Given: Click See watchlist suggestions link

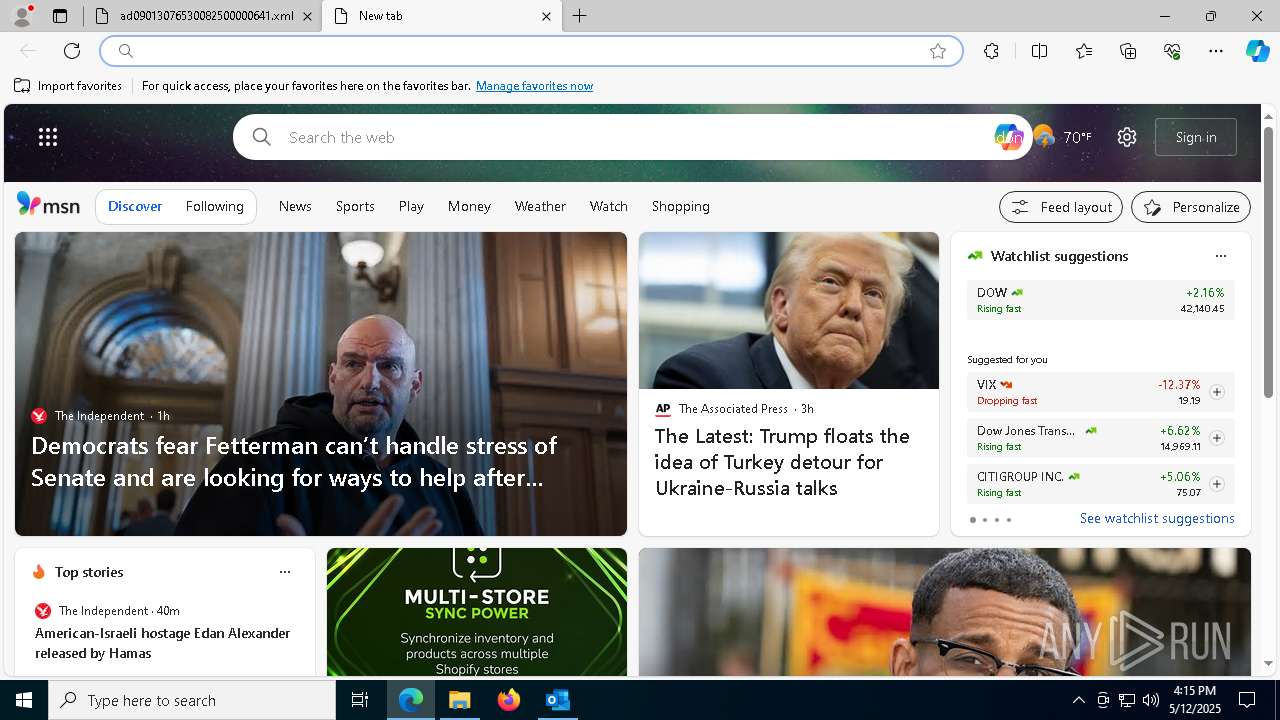Looking at the screenshot, I should [x=1157, y=518].
